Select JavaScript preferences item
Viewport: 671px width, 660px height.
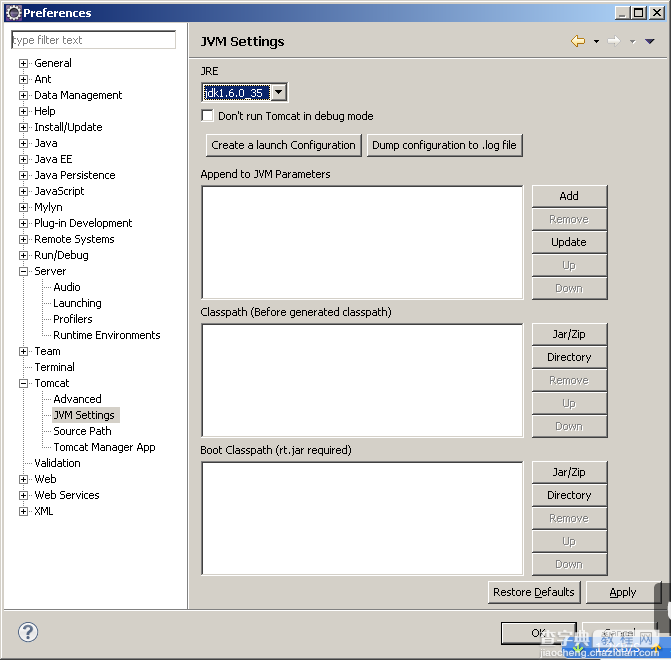59,191
